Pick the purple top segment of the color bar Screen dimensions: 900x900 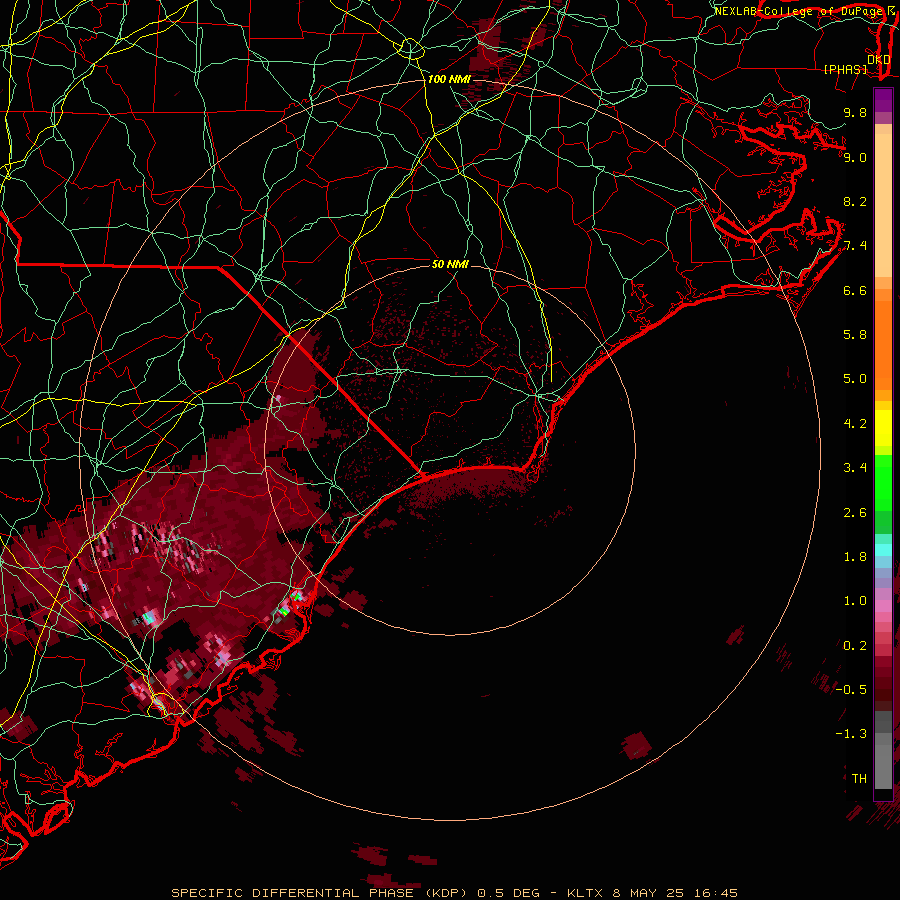[883, 100]
